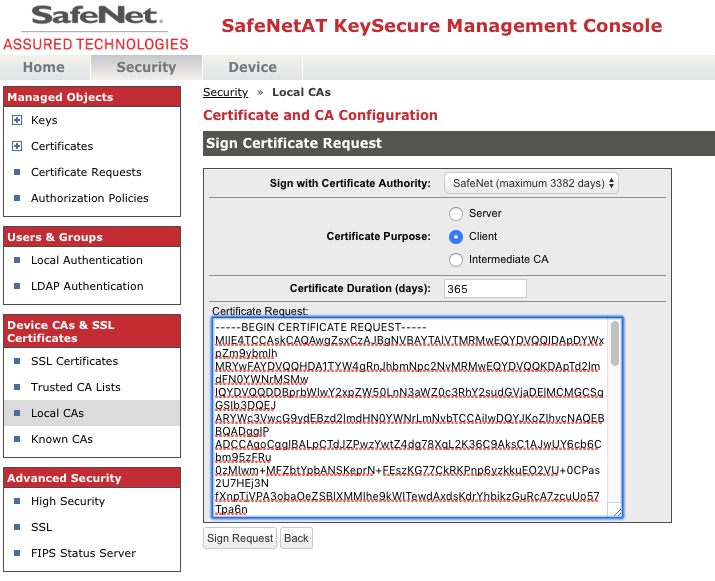Click the textarea vertical scrollbar thumb
Viewport: 715px width, 581px height.
click(x=615, y=343)
